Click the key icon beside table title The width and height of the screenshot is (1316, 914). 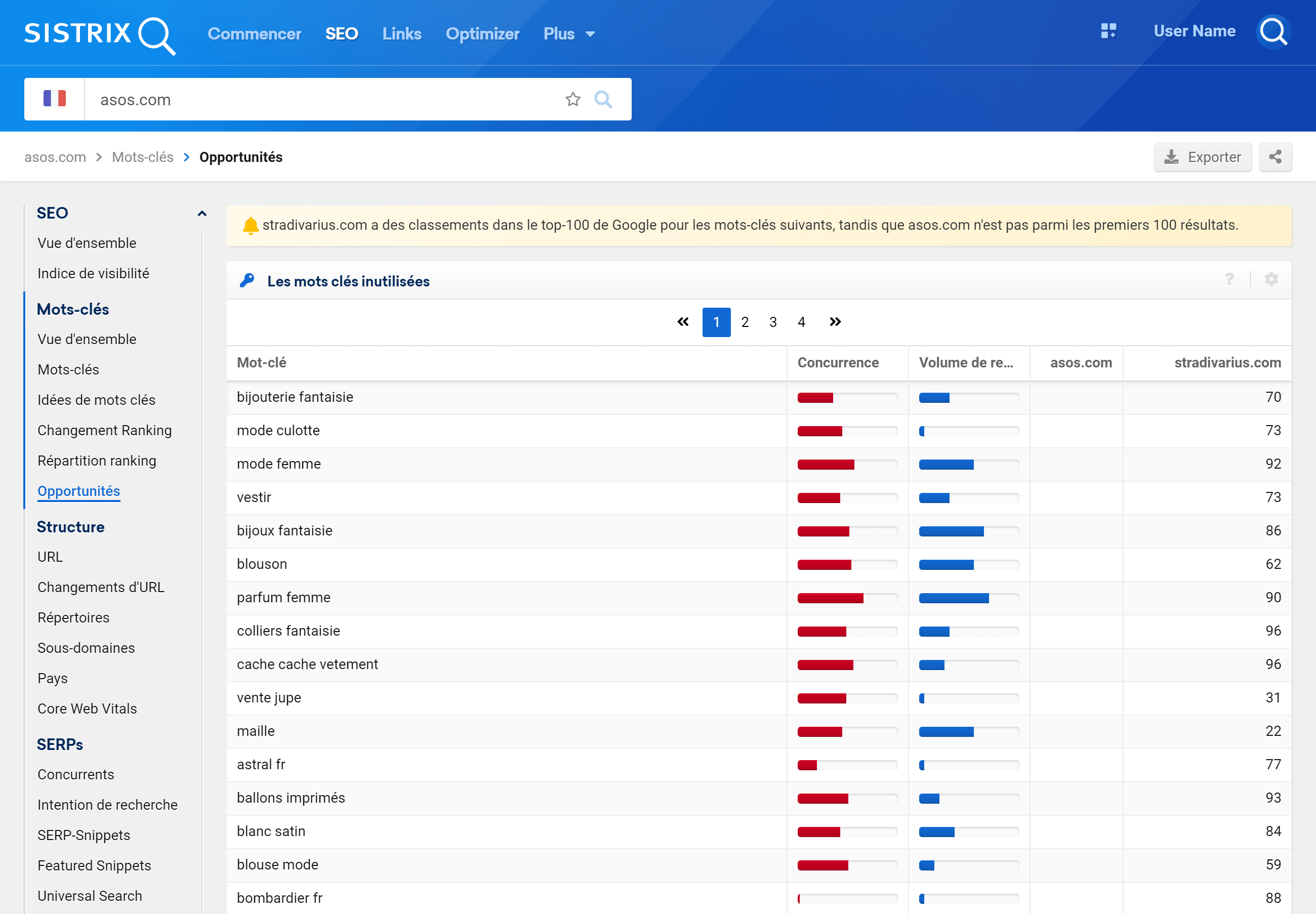click(x=248, y=280)
